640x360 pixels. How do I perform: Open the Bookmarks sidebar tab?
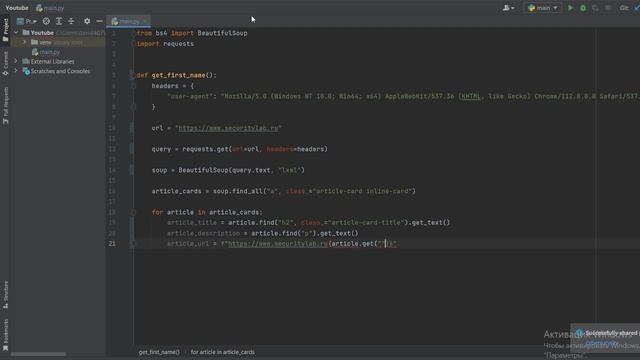[x=5, y=335]
